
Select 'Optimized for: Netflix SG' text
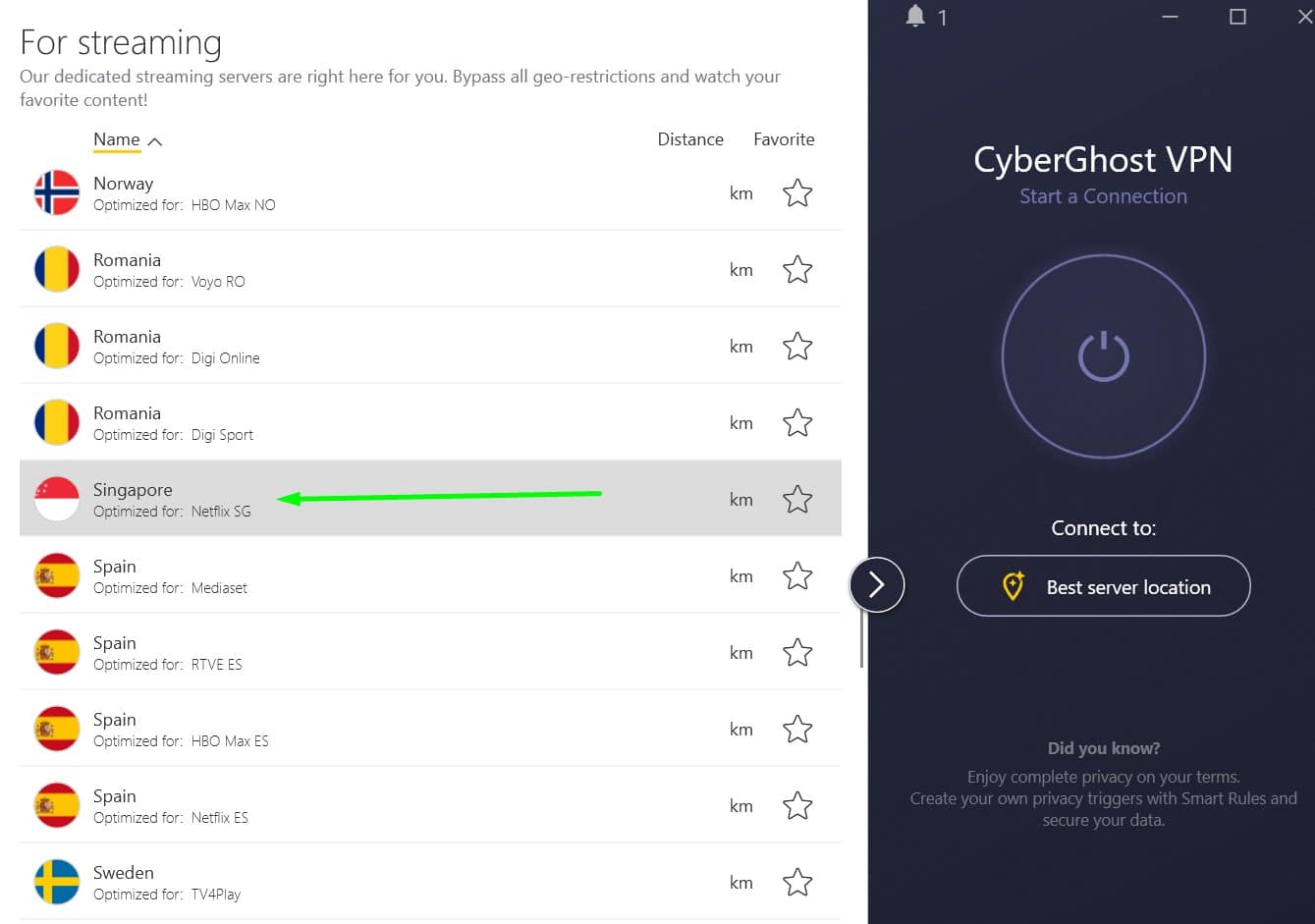tap(172, 512)
